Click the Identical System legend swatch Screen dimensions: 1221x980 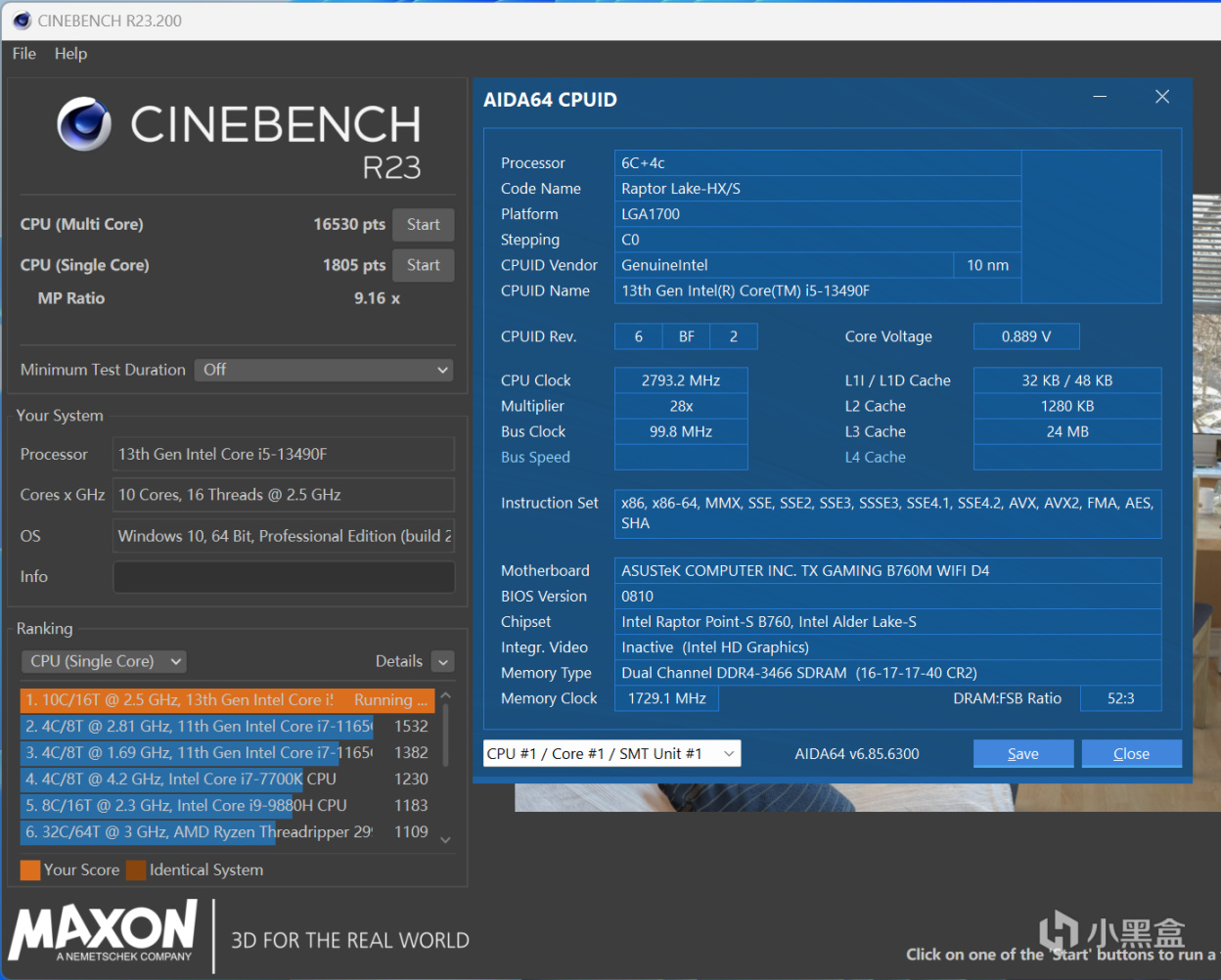(x=136, y=870)
